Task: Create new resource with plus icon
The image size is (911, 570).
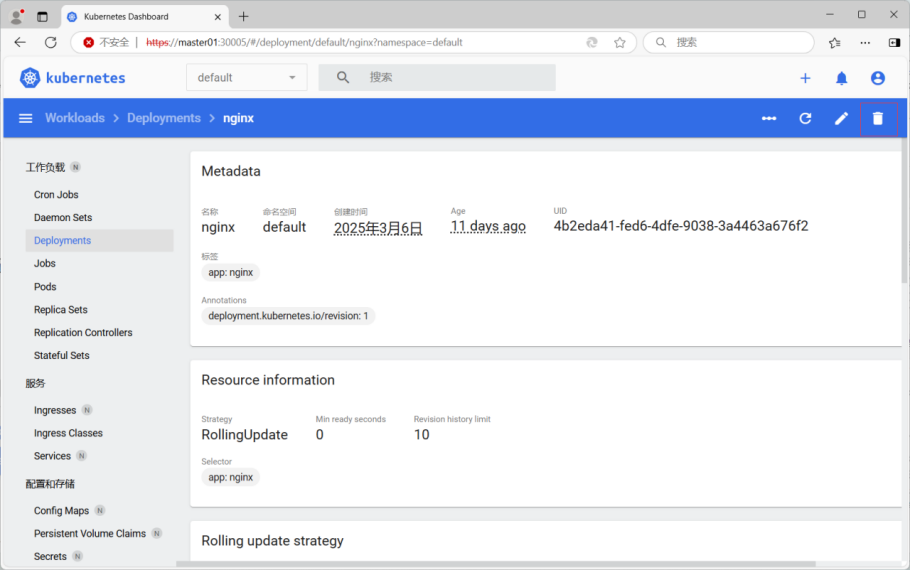Action: point(805,78)
